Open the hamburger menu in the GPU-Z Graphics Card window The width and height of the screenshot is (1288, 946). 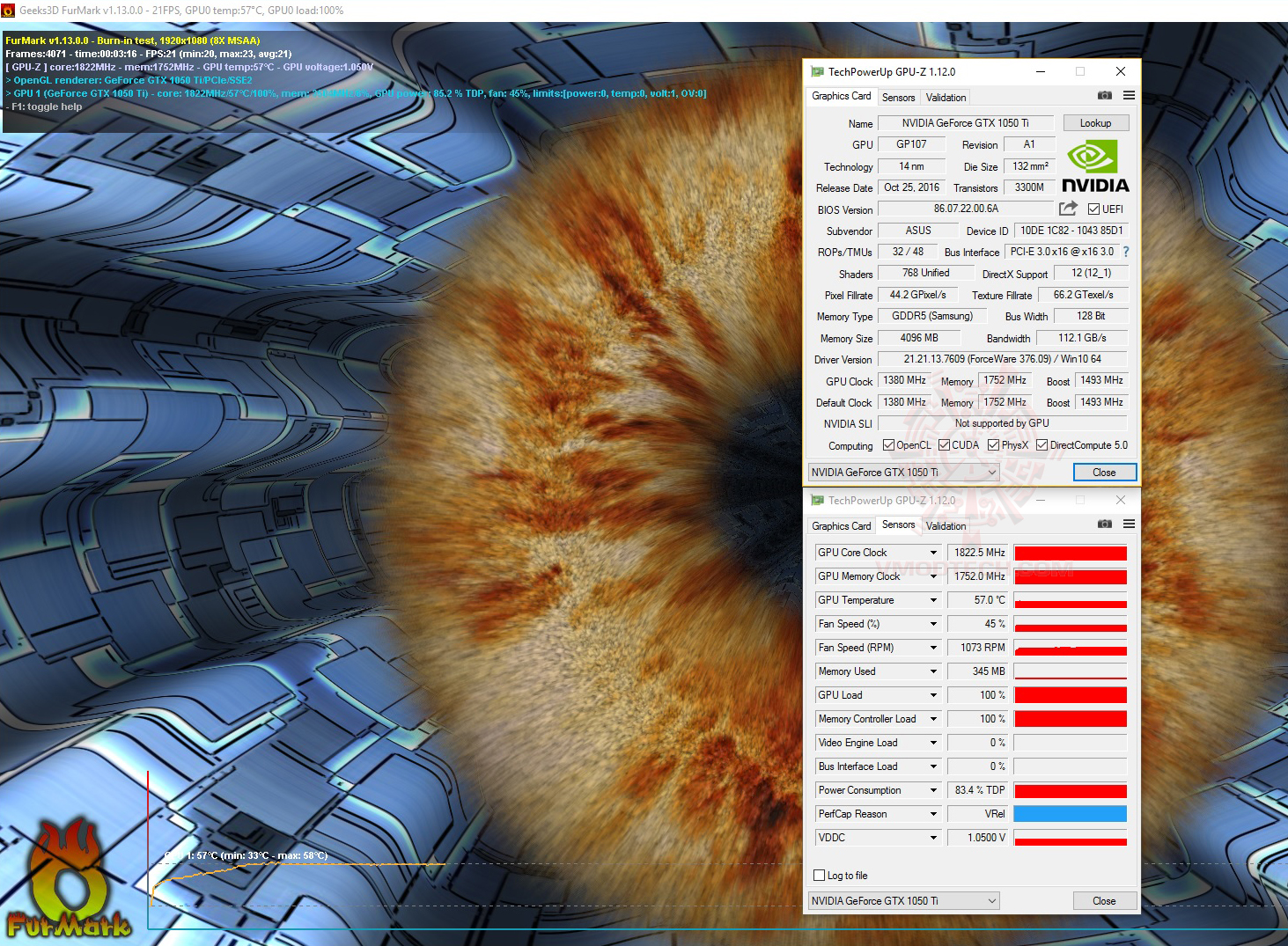click(x=1129, y=96)
